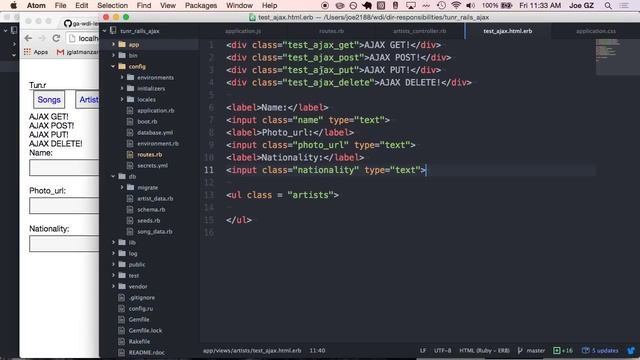Click the UTF-8 encoding selector

click(x=442, y=350)
